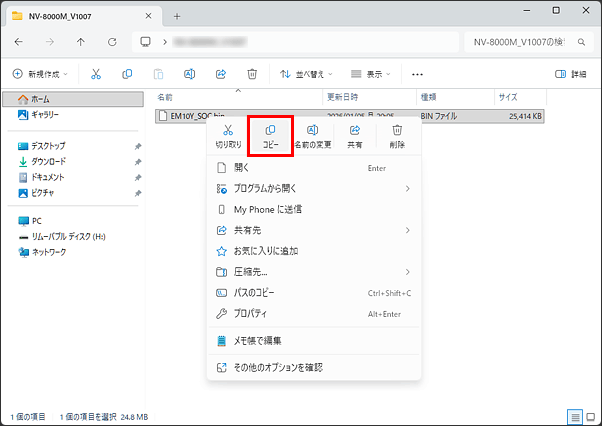Click toolbar Delete trash icon
602x426 pixels.
coord(252,74)
